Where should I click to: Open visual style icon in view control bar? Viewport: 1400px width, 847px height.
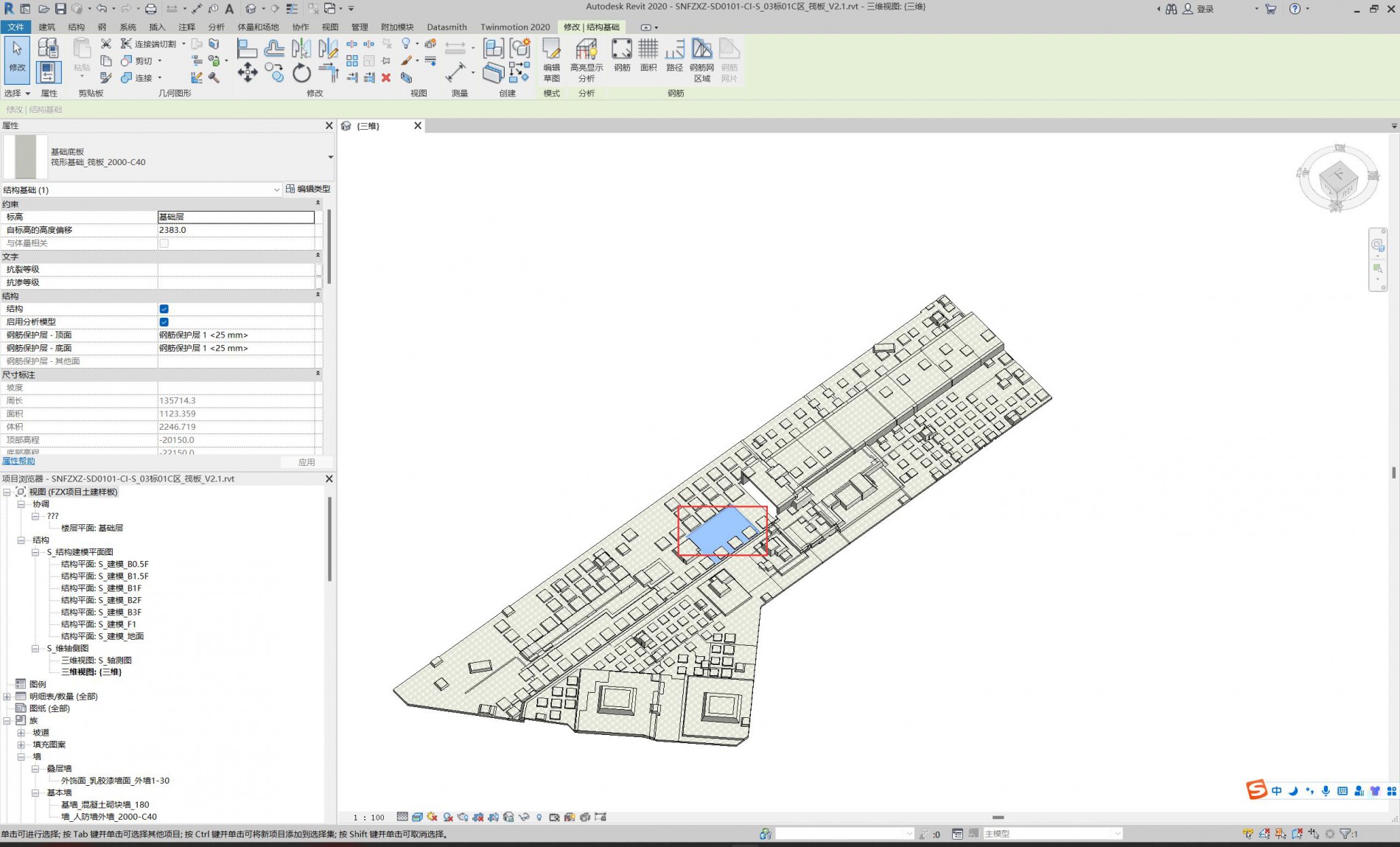[418, 817]
